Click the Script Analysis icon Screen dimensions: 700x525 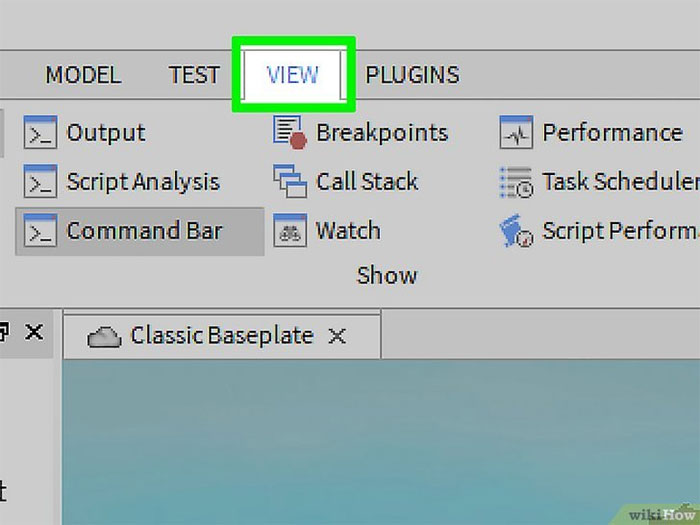coord(40,182)
